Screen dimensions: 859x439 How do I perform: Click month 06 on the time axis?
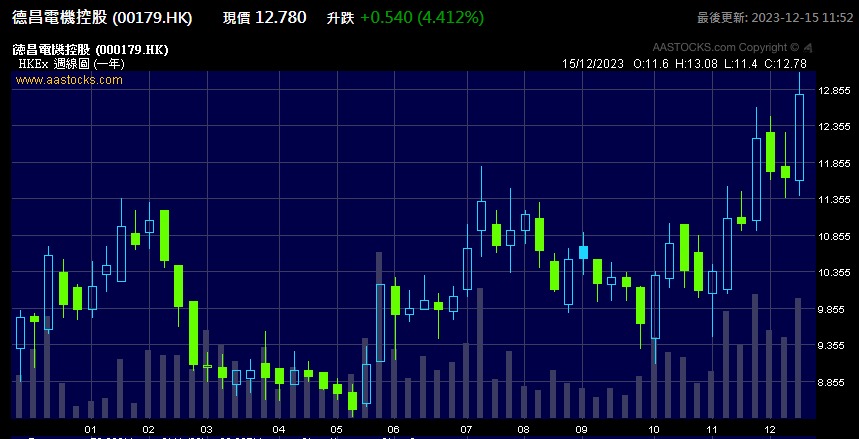point(393,428)
